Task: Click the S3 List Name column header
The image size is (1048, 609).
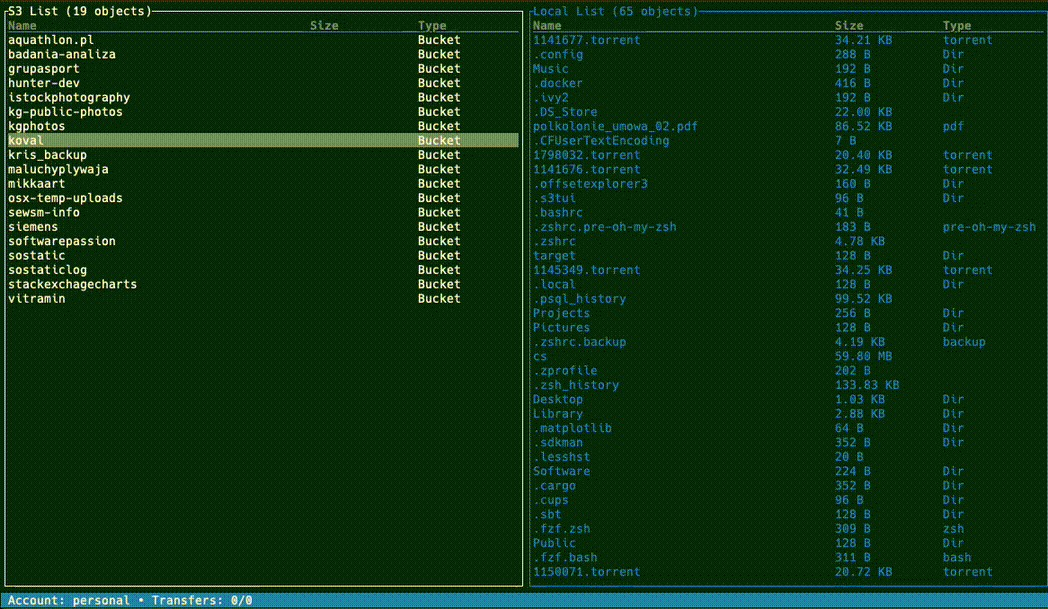Action: 22,26
